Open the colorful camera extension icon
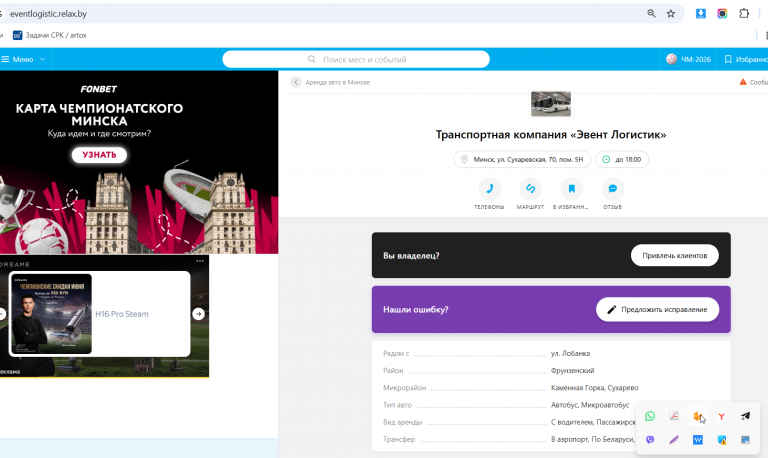Viewport: 768px width, 458px height. tap(722, 14)
